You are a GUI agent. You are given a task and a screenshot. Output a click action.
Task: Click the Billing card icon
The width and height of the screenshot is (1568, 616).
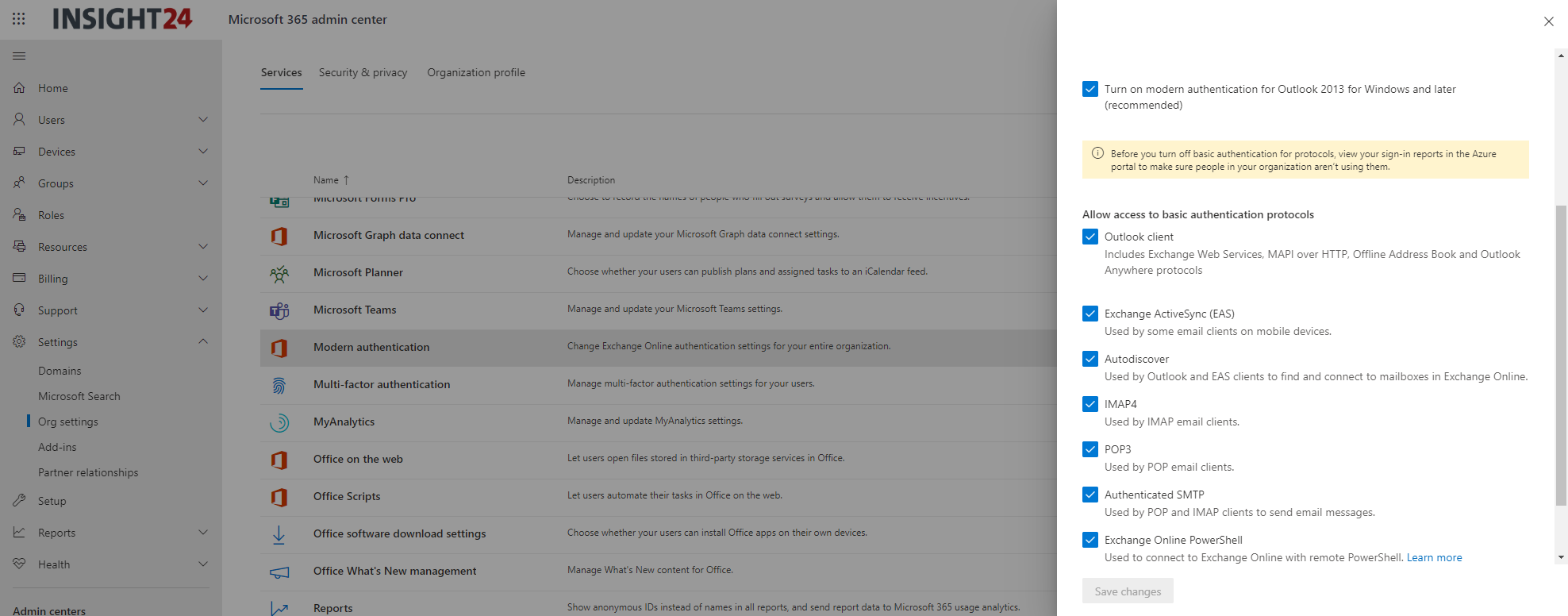[19, 278]
